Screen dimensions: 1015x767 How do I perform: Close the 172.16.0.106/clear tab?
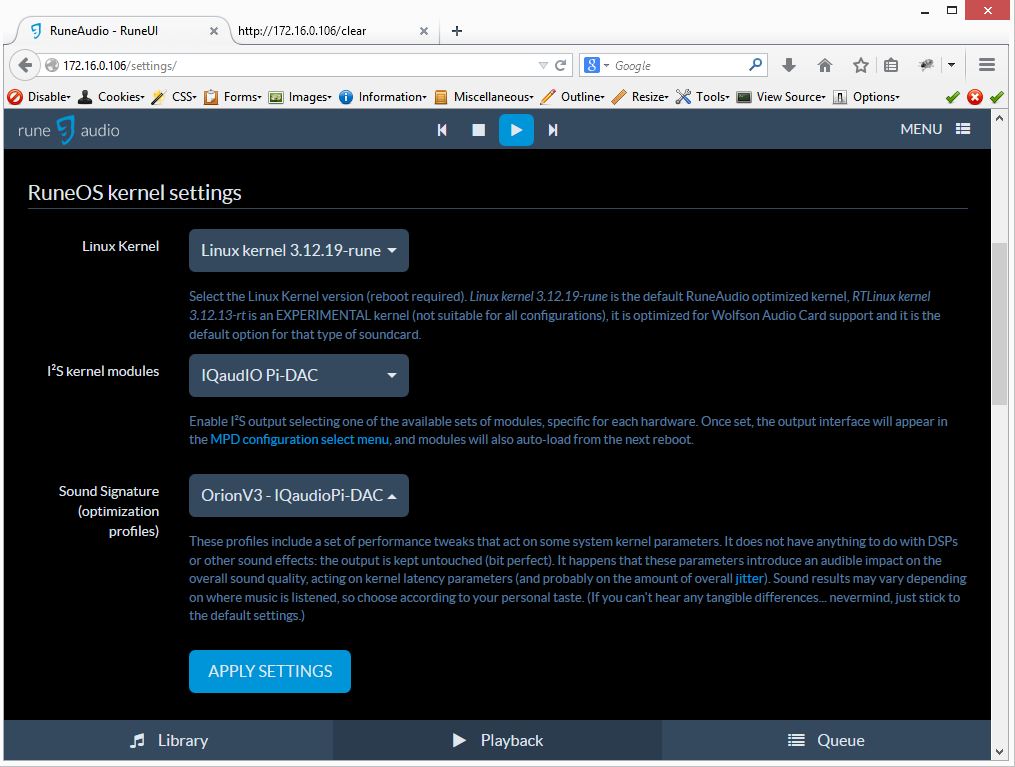tap(423, 31)
